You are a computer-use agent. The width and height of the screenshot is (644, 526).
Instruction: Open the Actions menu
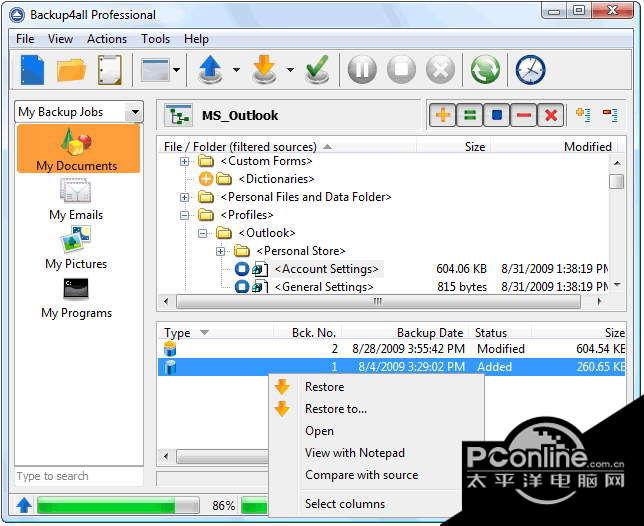coord(107,39)
